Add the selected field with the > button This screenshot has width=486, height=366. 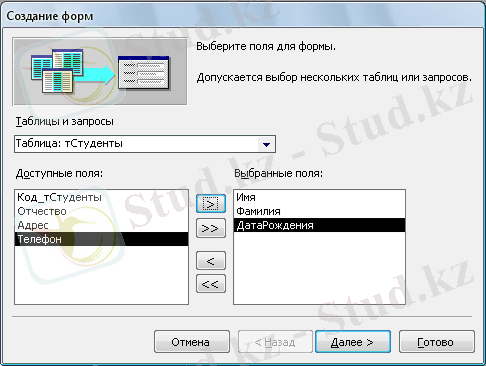pyautogui.click(x=211, y=204)
